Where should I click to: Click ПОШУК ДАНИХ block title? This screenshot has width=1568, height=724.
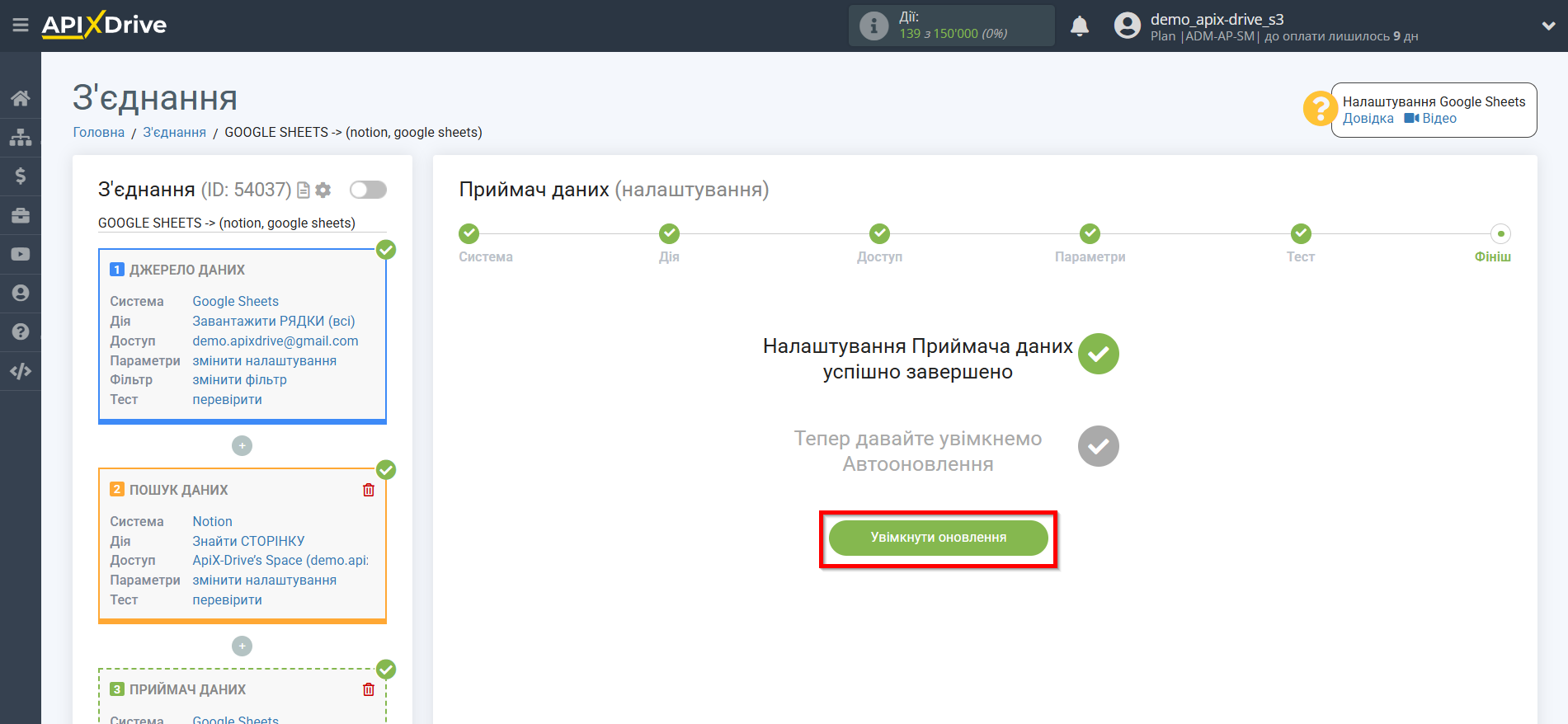coord(179,491)
